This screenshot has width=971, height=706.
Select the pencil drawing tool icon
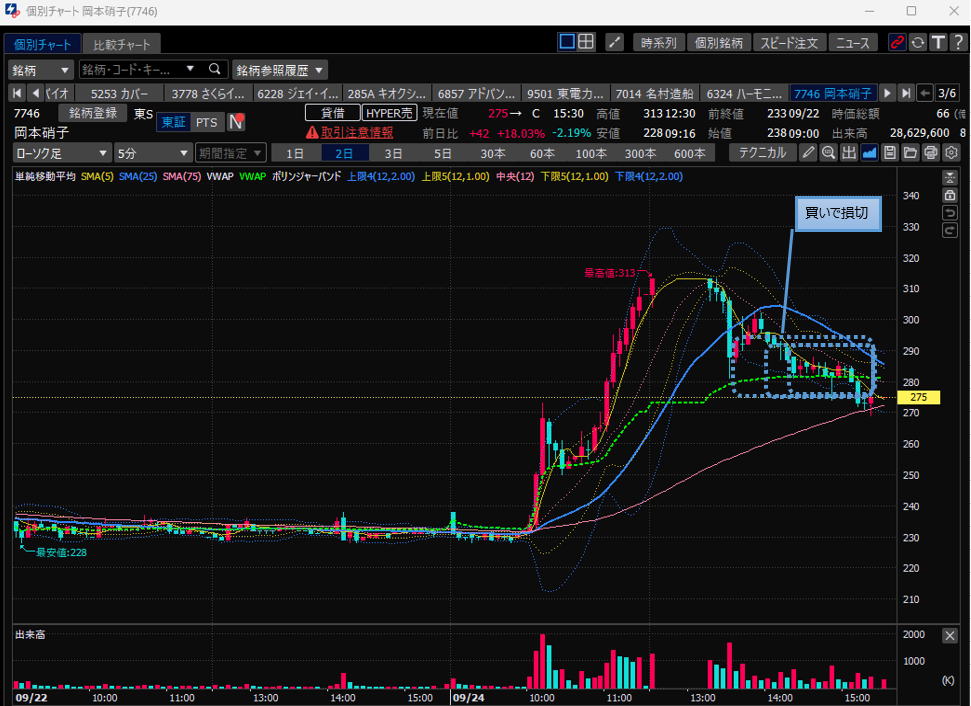[x=809, y=153]
